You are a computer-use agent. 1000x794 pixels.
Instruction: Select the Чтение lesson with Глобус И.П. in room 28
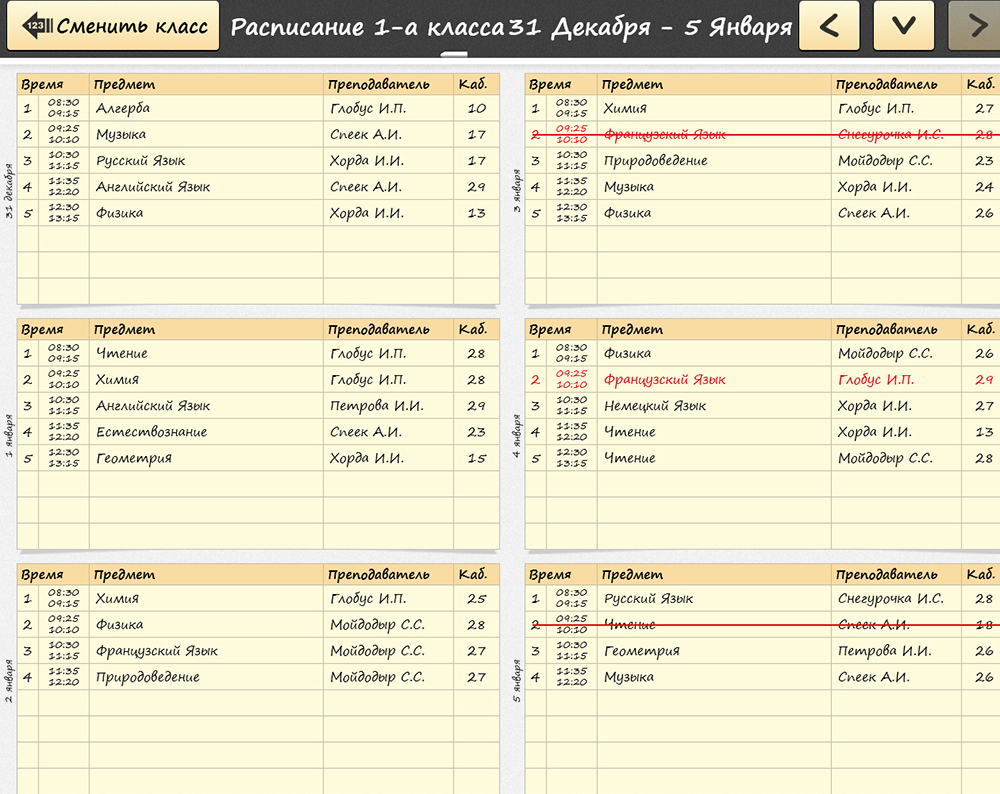(x=258, y=353)
